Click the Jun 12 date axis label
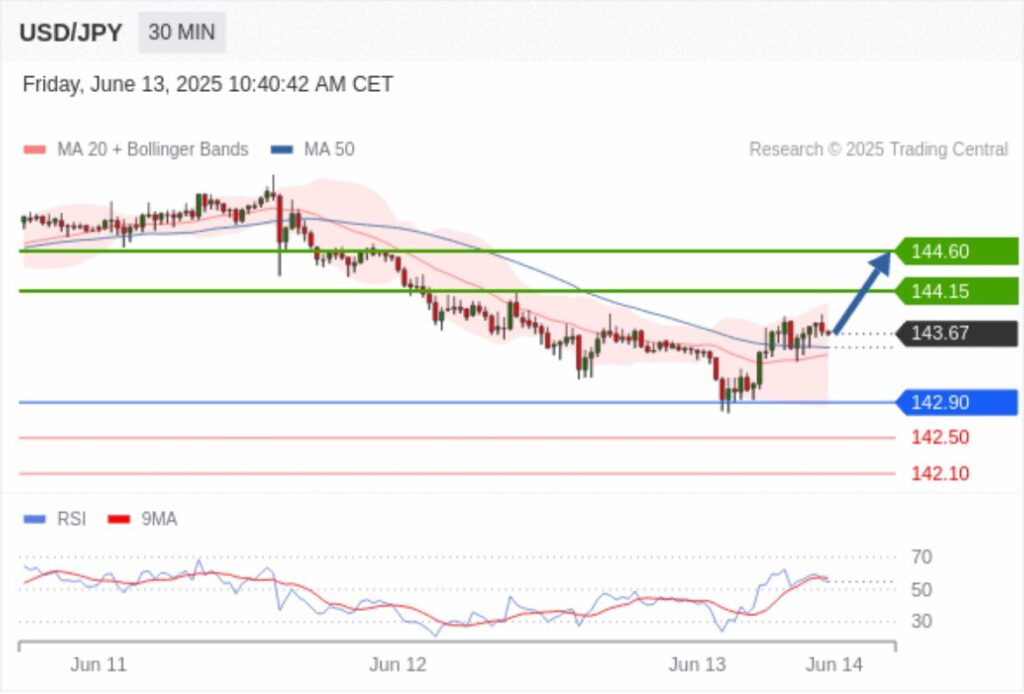The image size is (1024, 694). point(397,665)
